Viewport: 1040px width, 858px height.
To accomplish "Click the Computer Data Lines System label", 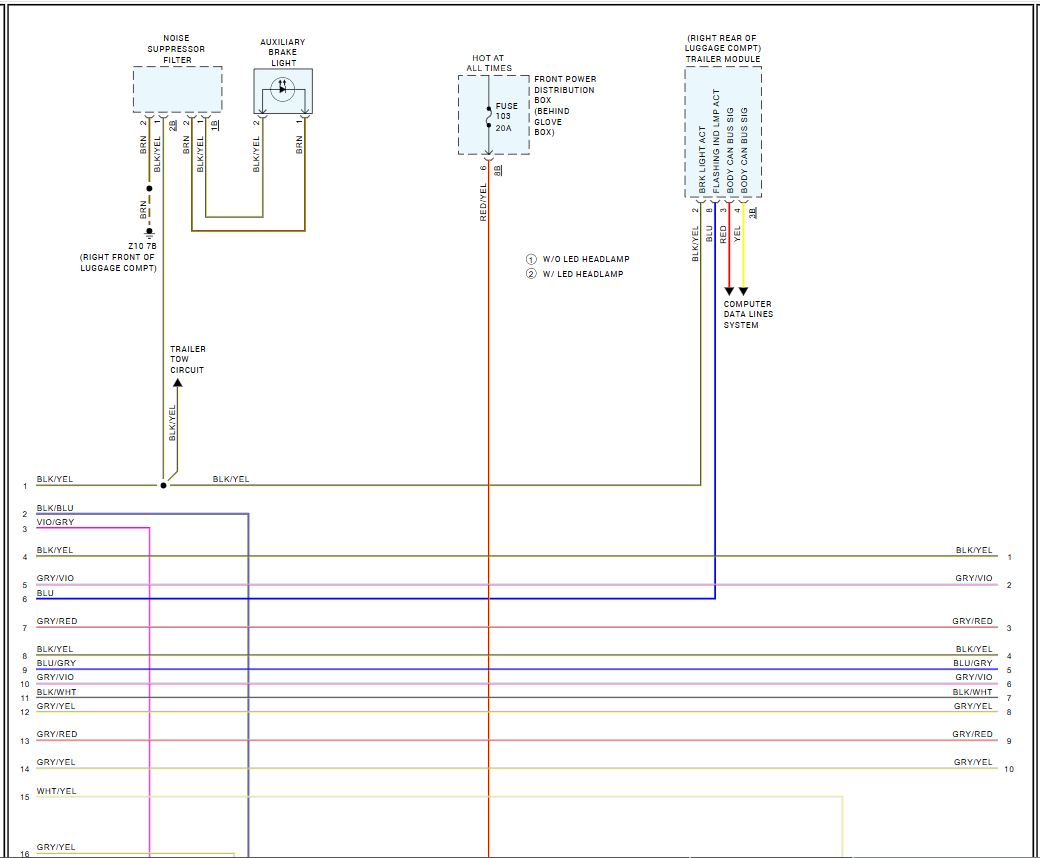I will (748, 315).
